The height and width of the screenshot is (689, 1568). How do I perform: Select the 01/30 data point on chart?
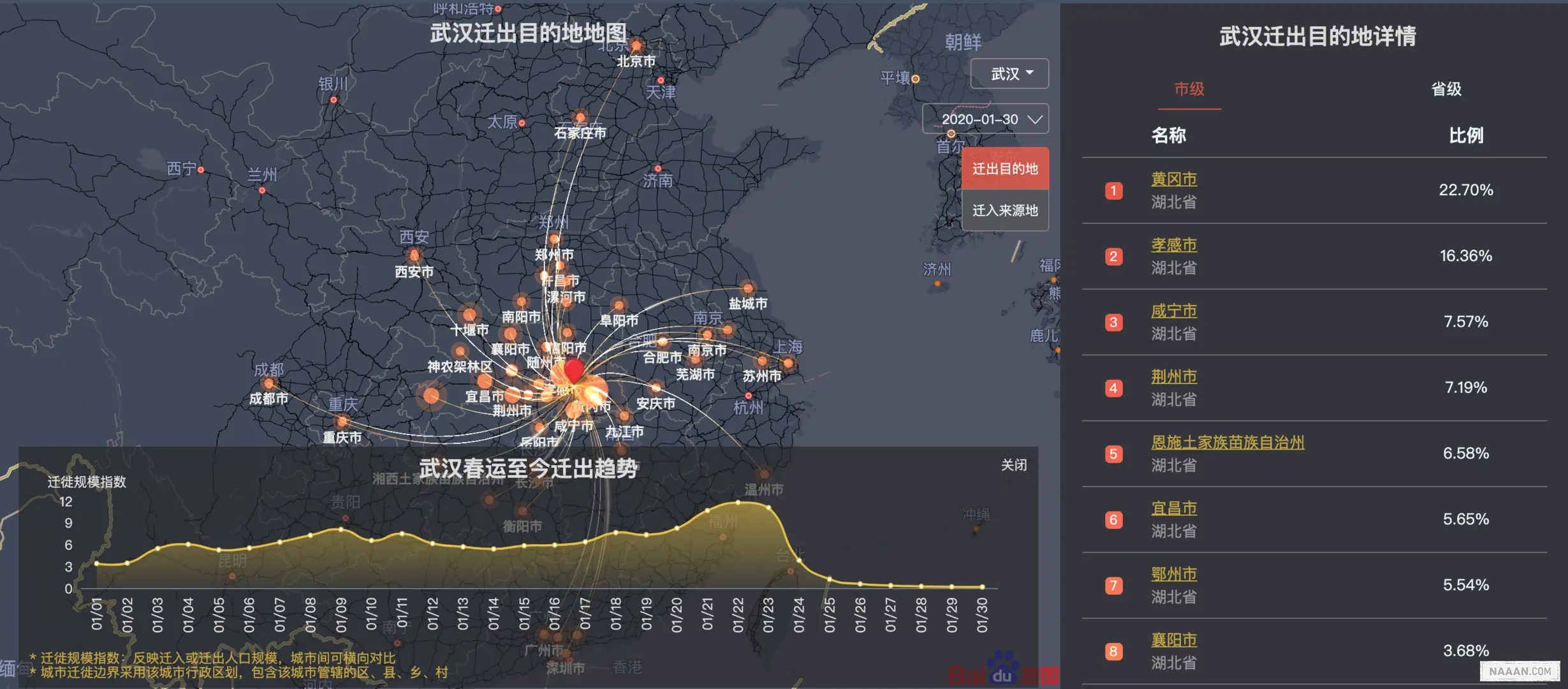point(982,587)
